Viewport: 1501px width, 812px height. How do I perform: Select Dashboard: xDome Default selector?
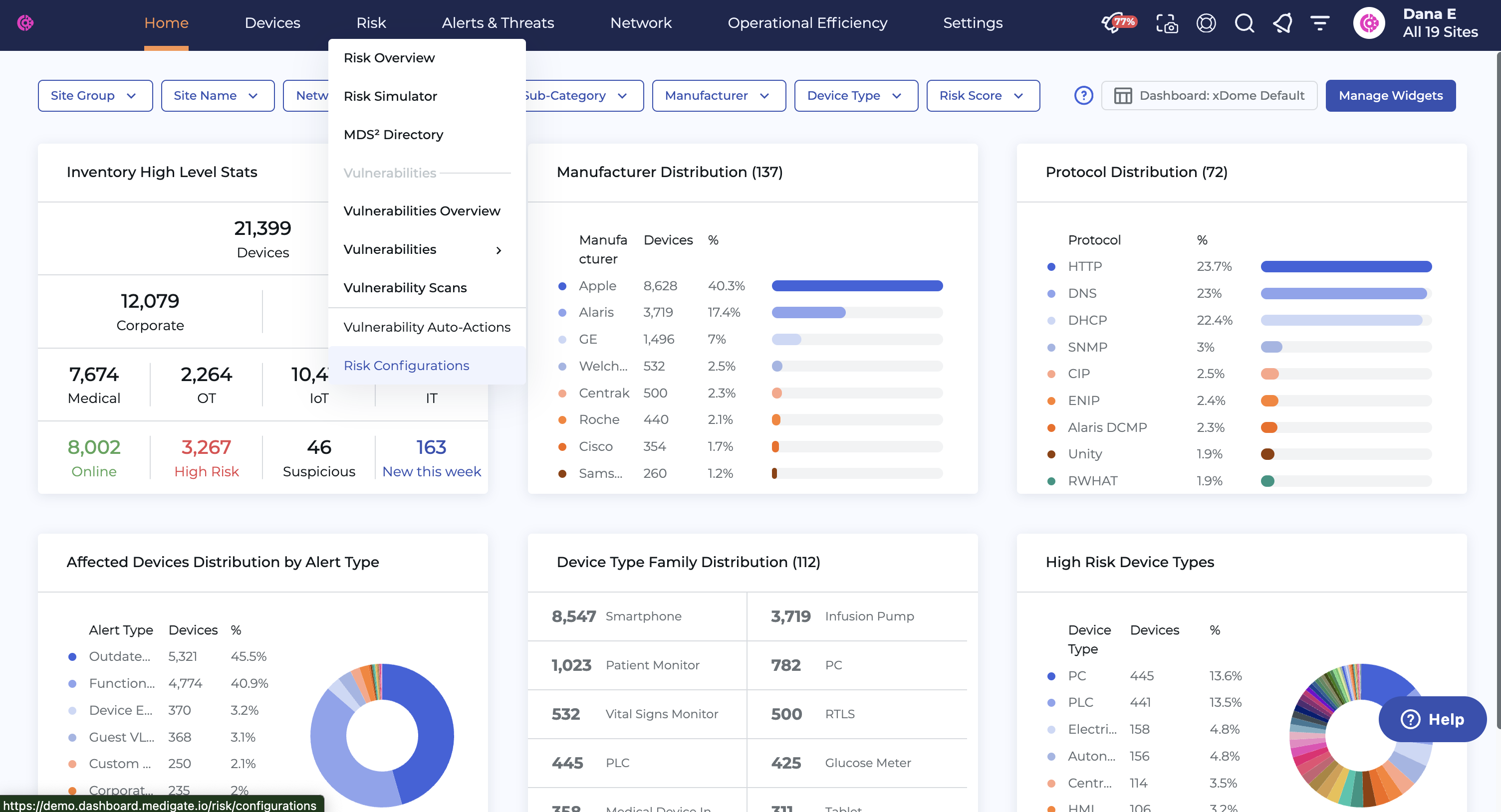point(1209,96)
